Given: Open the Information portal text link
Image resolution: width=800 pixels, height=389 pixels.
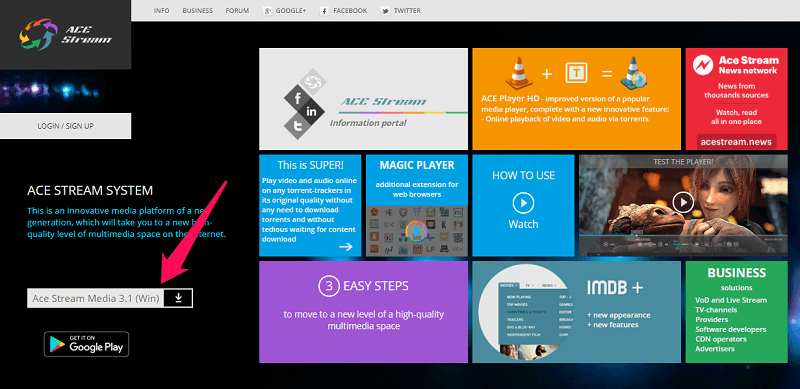Looking at the screenshot, I should click(x=368, y=123).
